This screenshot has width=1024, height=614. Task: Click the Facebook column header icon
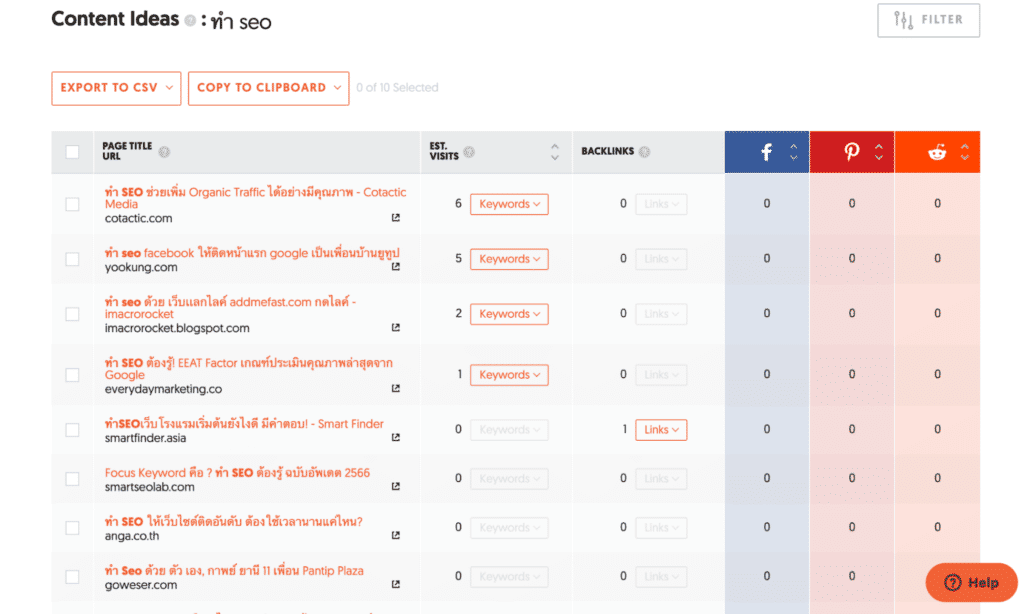766,151
